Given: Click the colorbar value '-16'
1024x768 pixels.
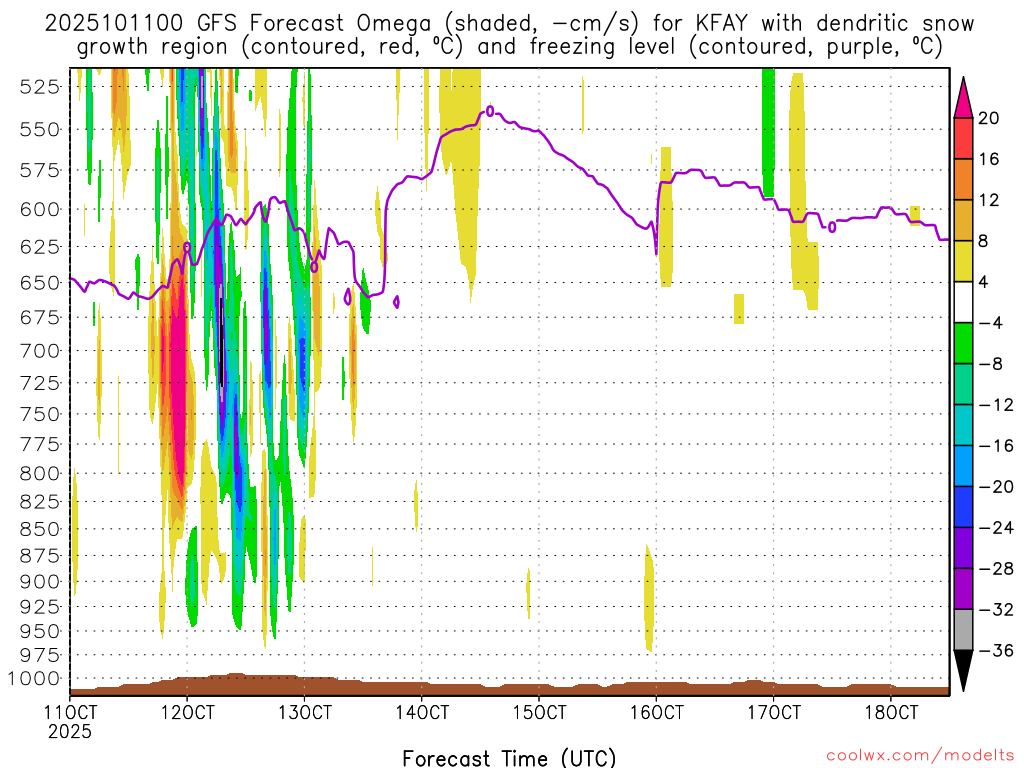Looking at the screenshot, I should click(996, 446).
